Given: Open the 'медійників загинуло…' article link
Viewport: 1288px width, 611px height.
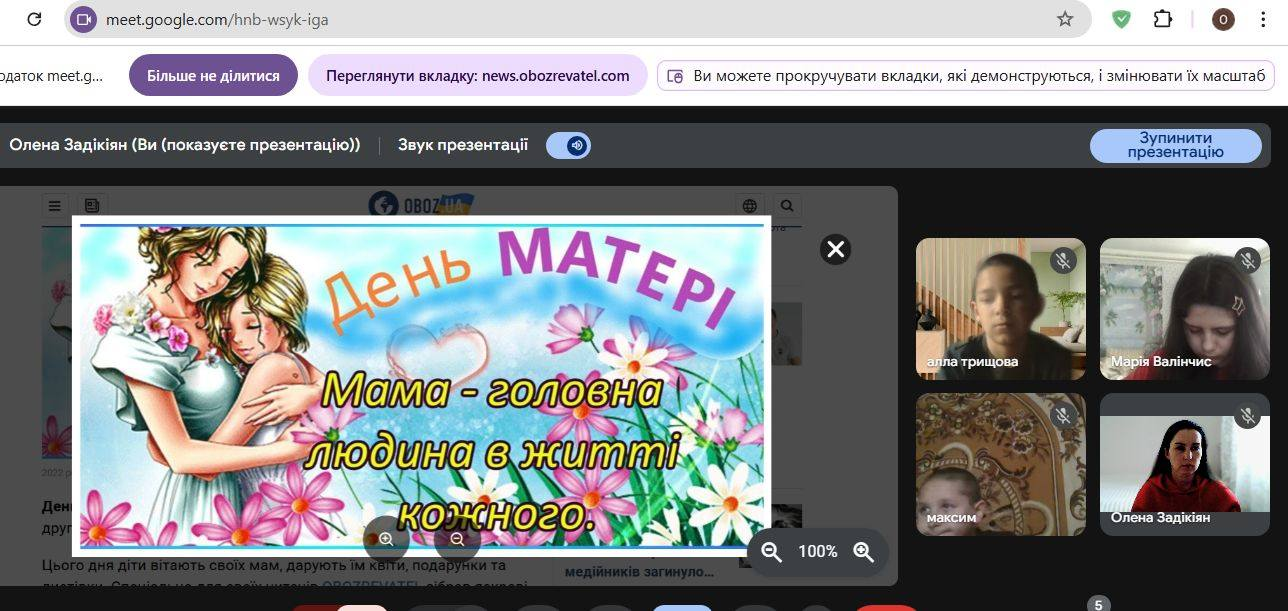Looking at the screenshot, I should 640,572.
